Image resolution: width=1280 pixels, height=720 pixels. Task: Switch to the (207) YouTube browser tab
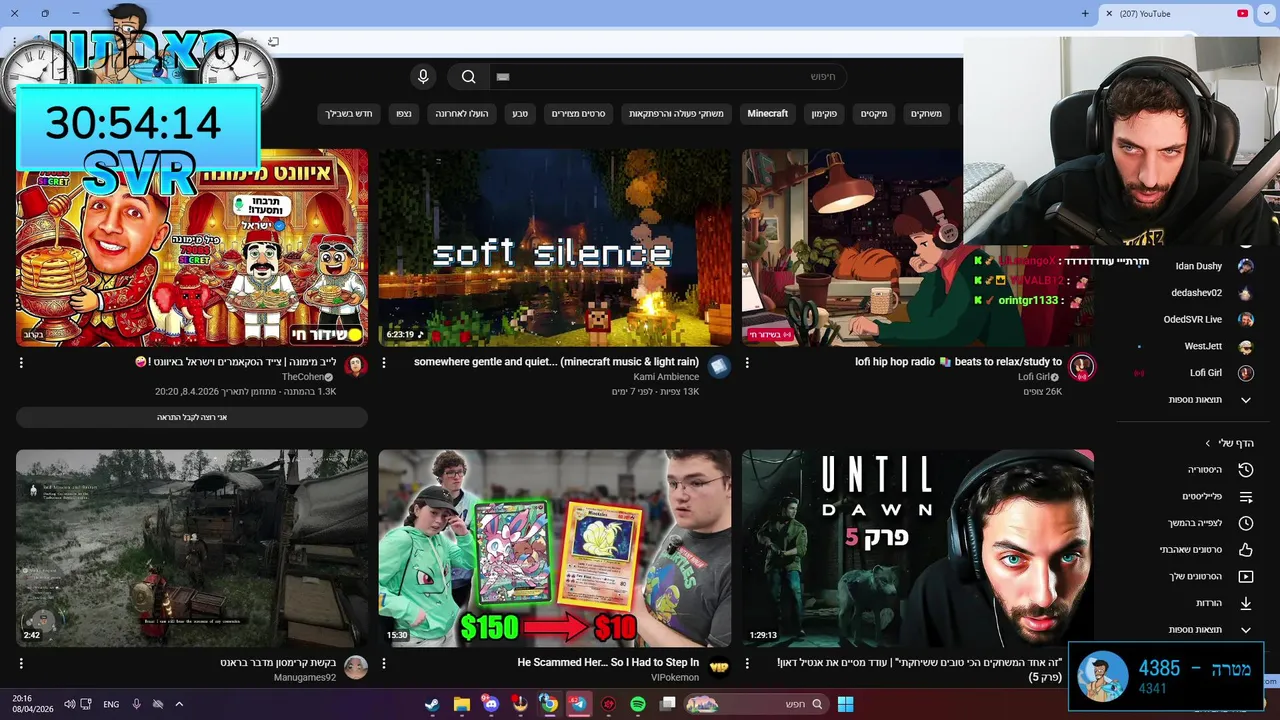(x=1178, y=14)
